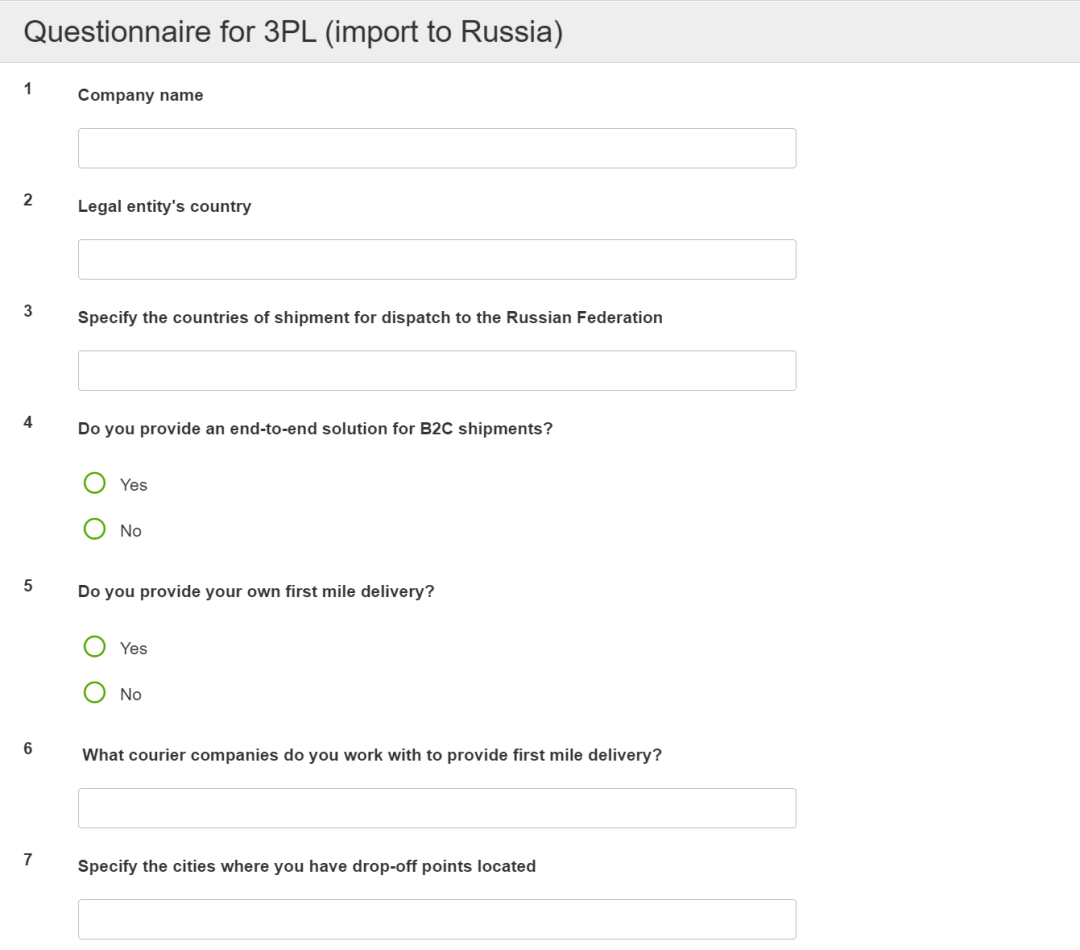Screen dimensions: 1080x950
Task: Focus the Legal entity's country text box
Action: (x=437, y=259)
